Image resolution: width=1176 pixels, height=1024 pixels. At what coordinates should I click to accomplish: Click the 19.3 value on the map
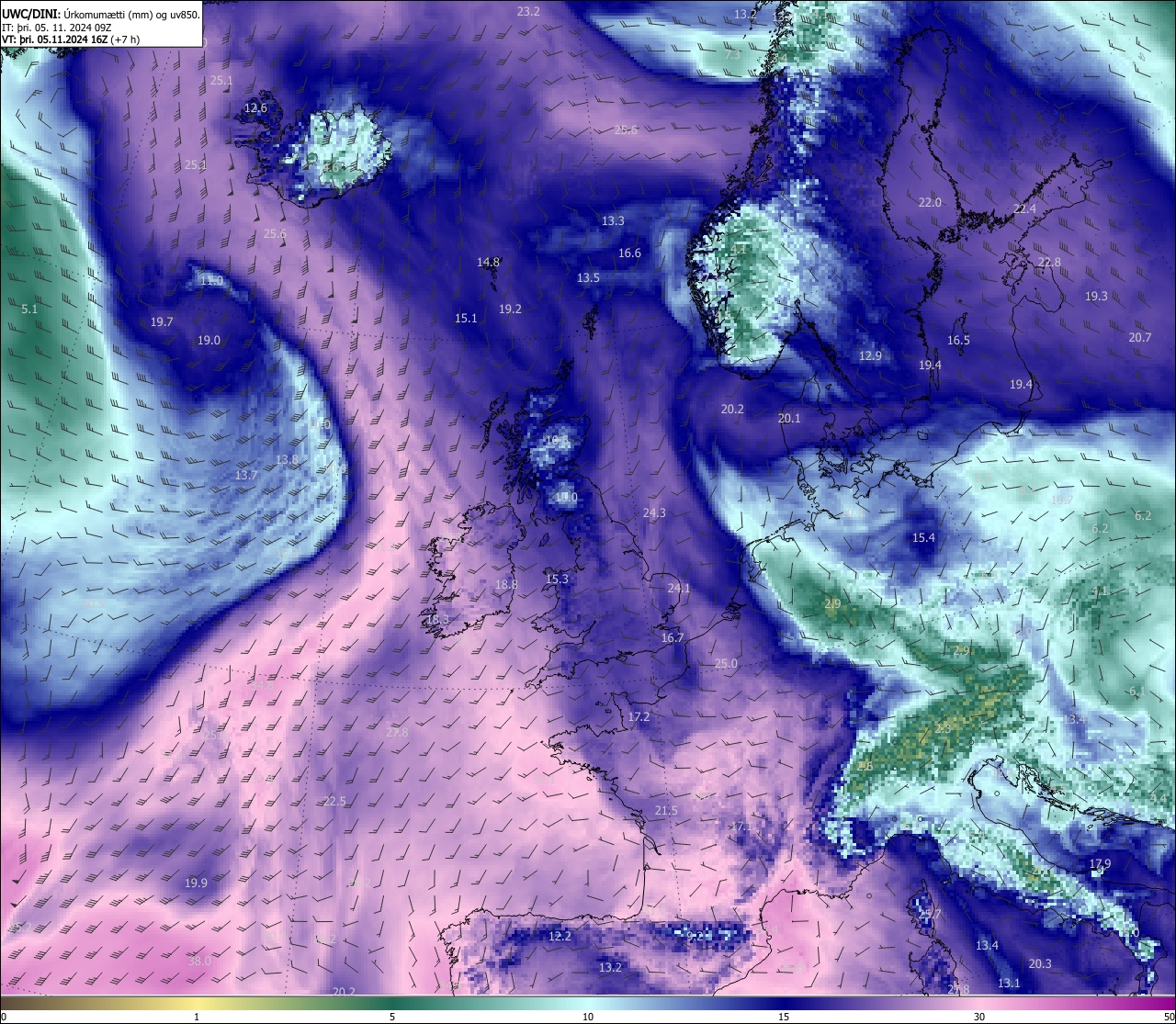1096,296
